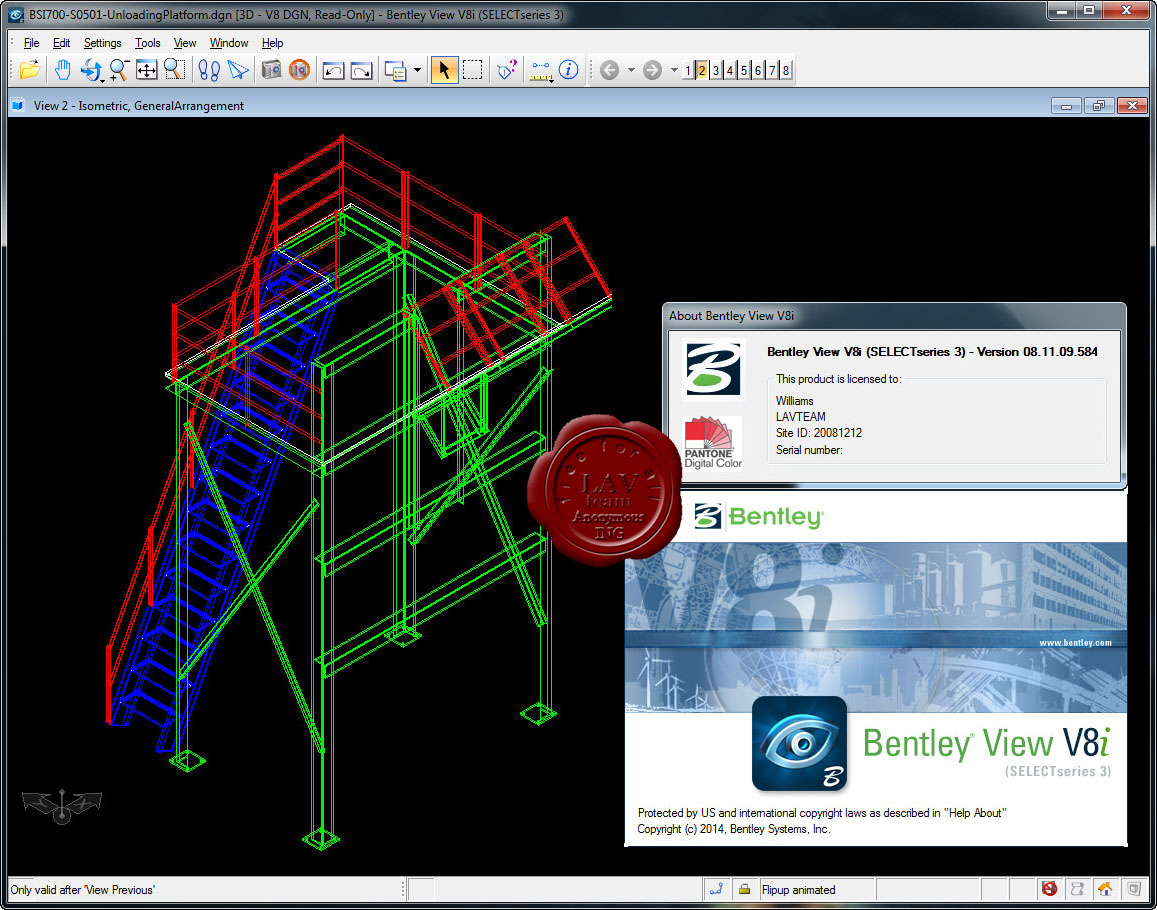This screenshot has width=1157, height=910.
Task: Click the www.bentley.com link
Action: [1075, 643]
